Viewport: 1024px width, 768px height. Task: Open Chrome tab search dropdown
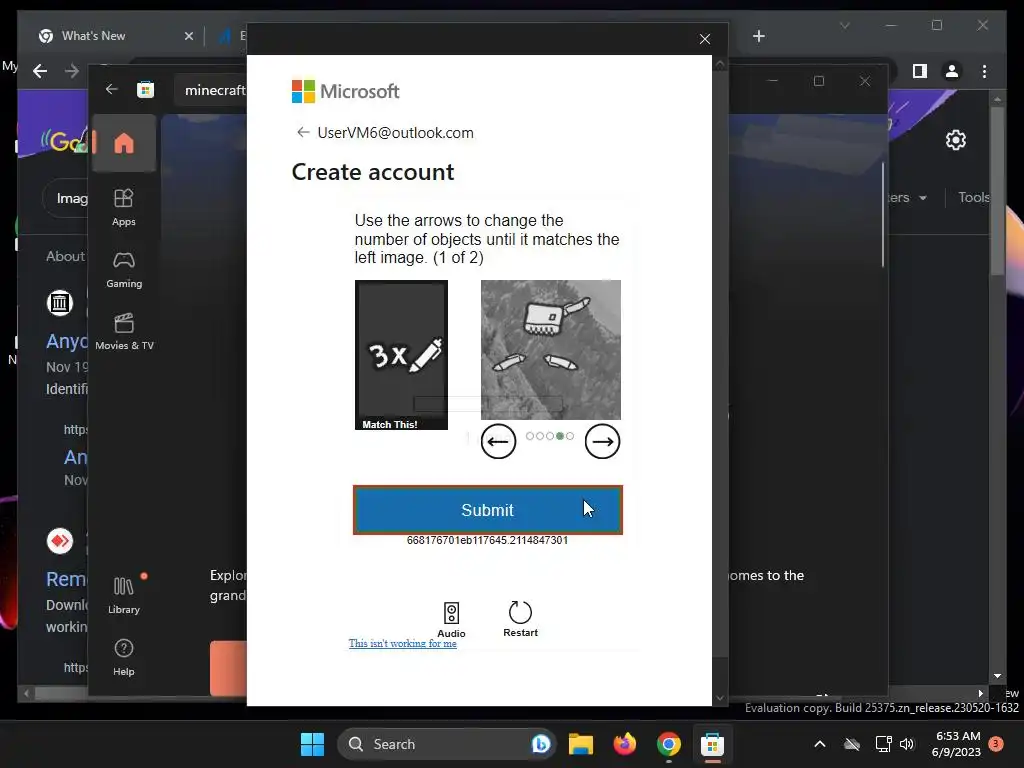click(x=844, y=25)
